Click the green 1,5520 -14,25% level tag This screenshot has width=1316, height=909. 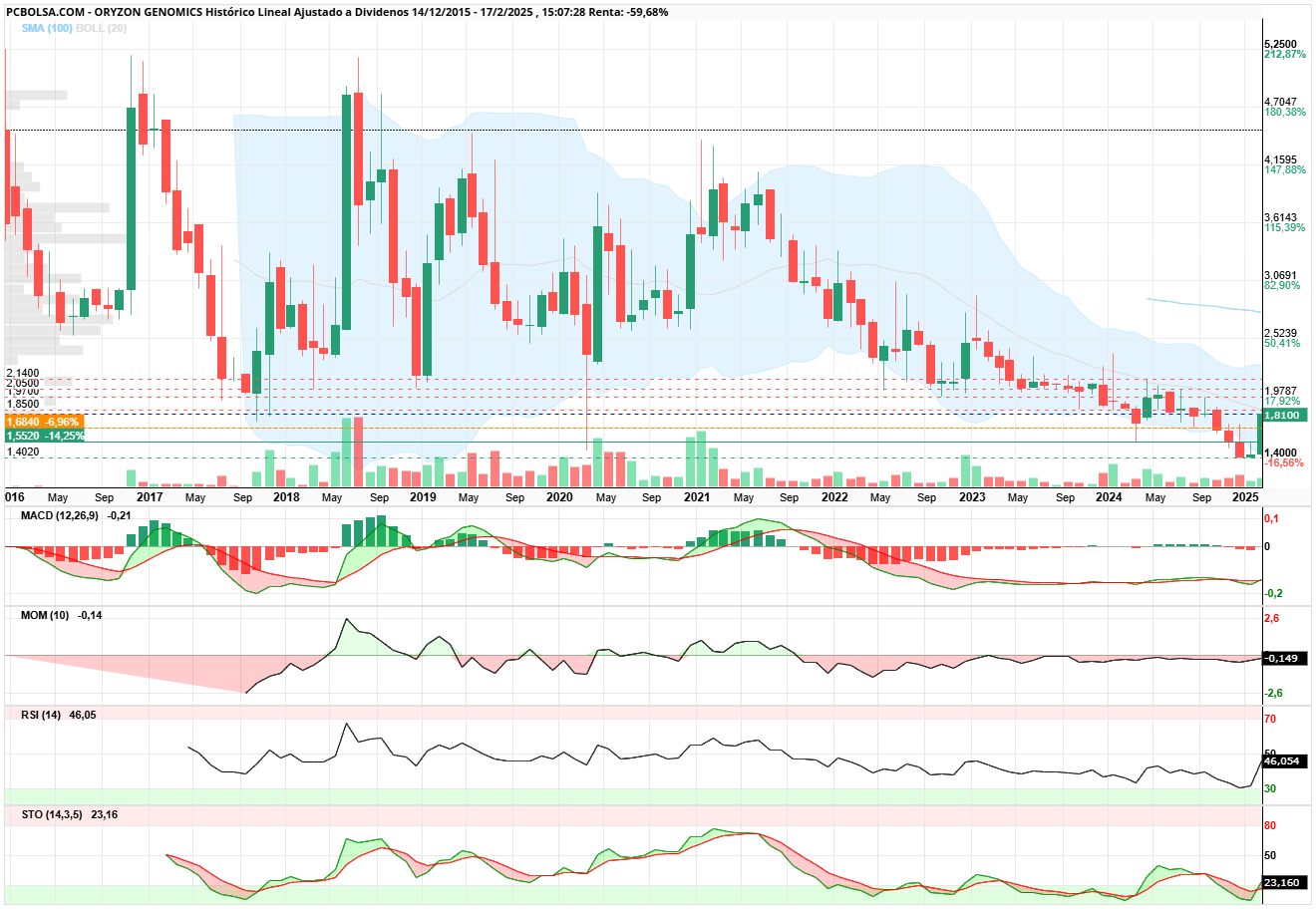point(44,436)
